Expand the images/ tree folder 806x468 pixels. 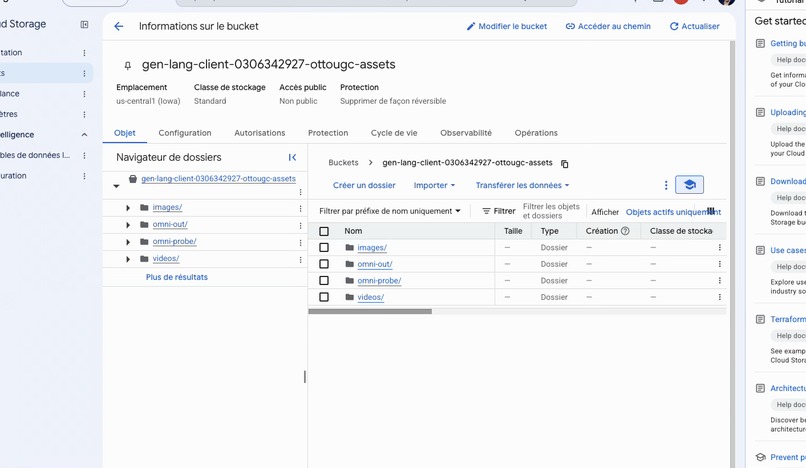click(128, 208)
